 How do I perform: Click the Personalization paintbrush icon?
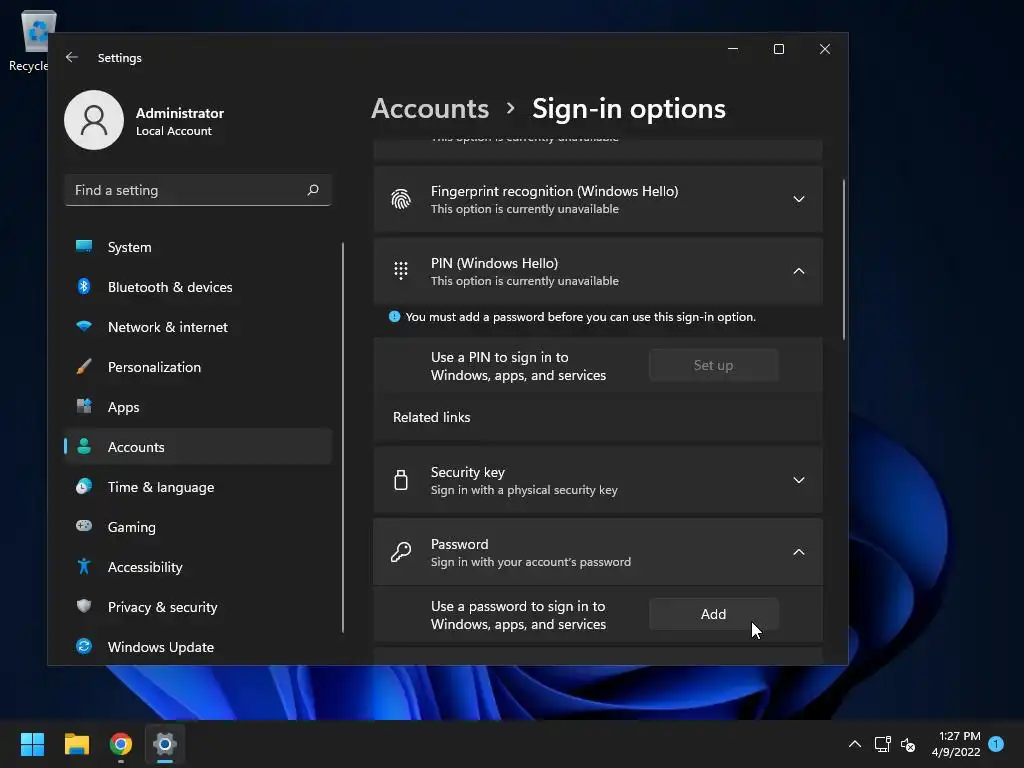84,366
